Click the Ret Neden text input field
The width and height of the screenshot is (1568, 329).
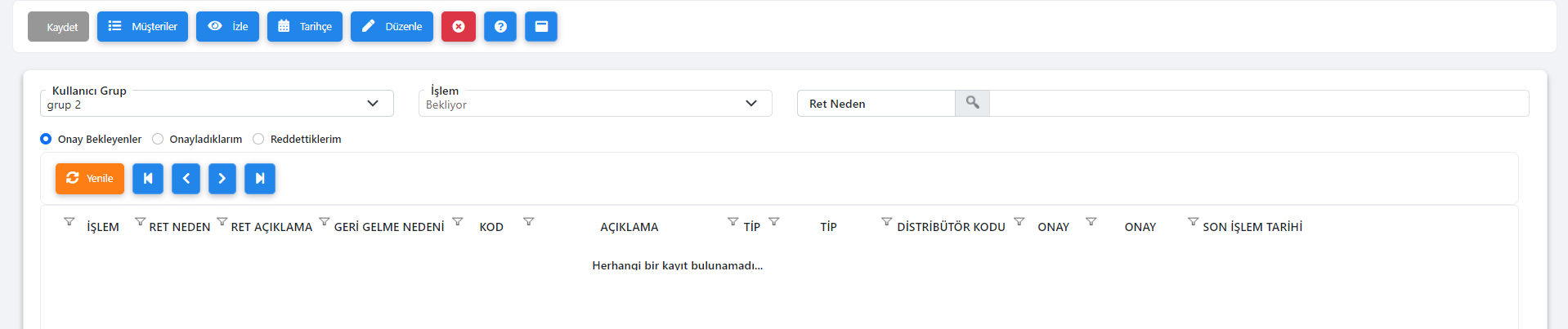coord(1259,103)
